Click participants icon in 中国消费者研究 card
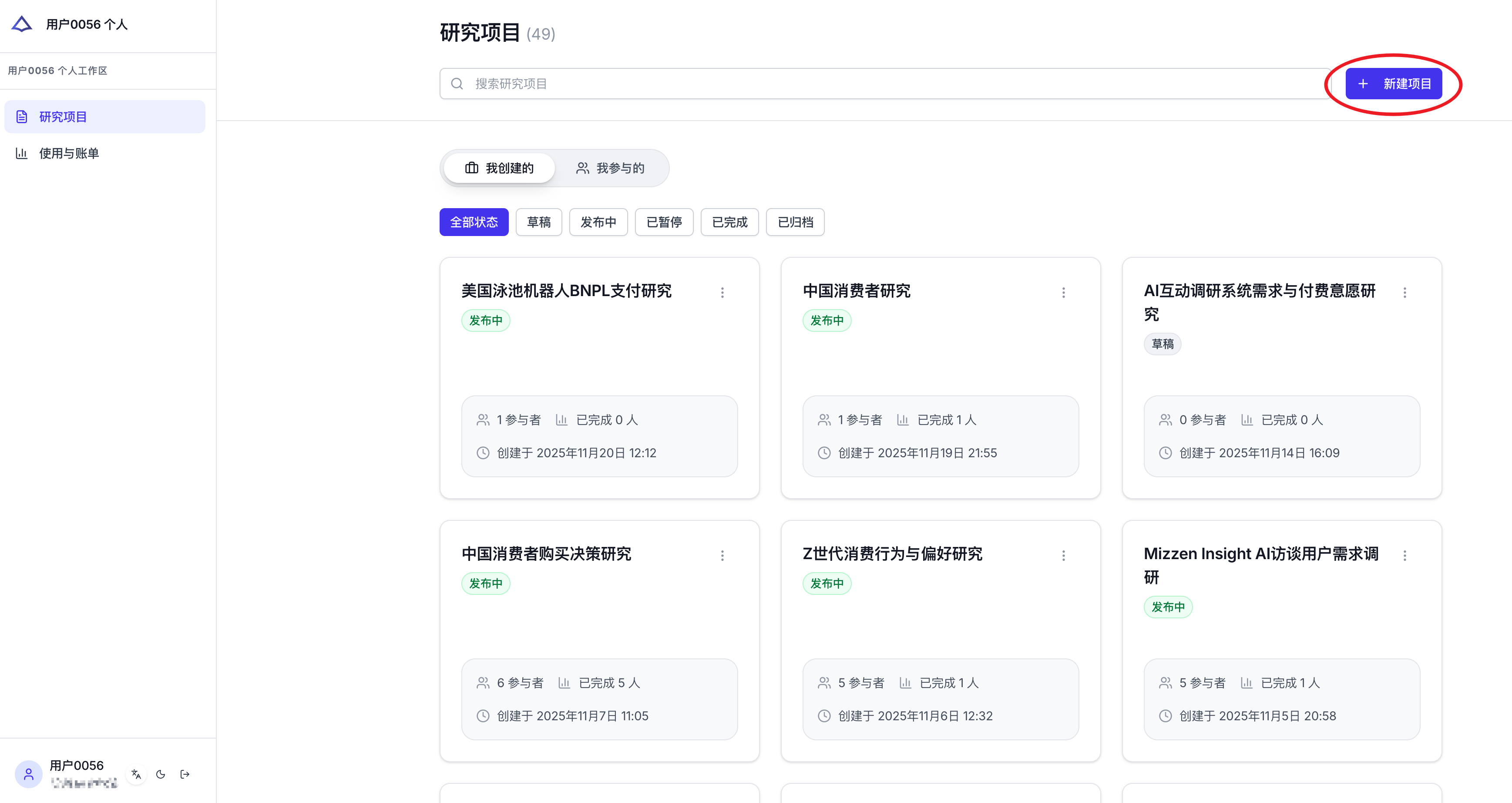 [824, 419]
